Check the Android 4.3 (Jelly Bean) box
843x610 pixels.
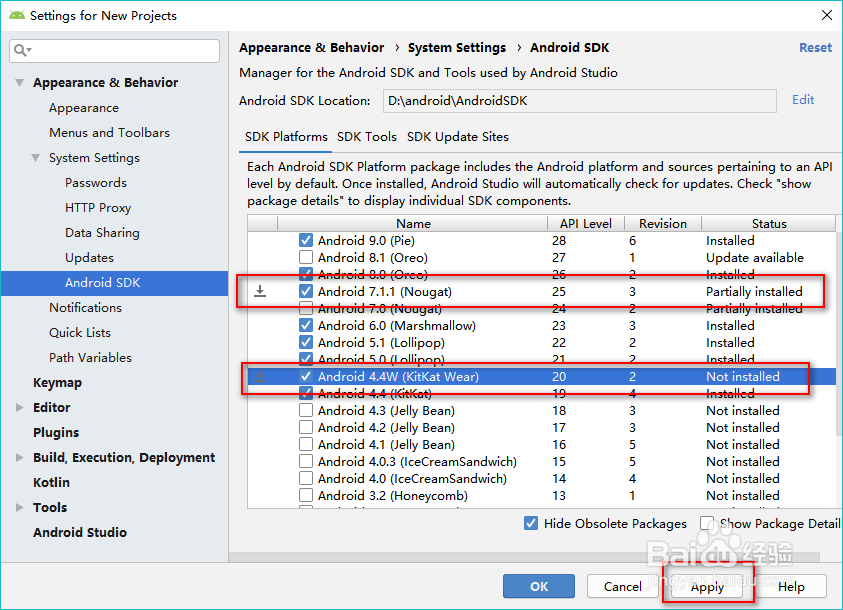tap(306, 410)
